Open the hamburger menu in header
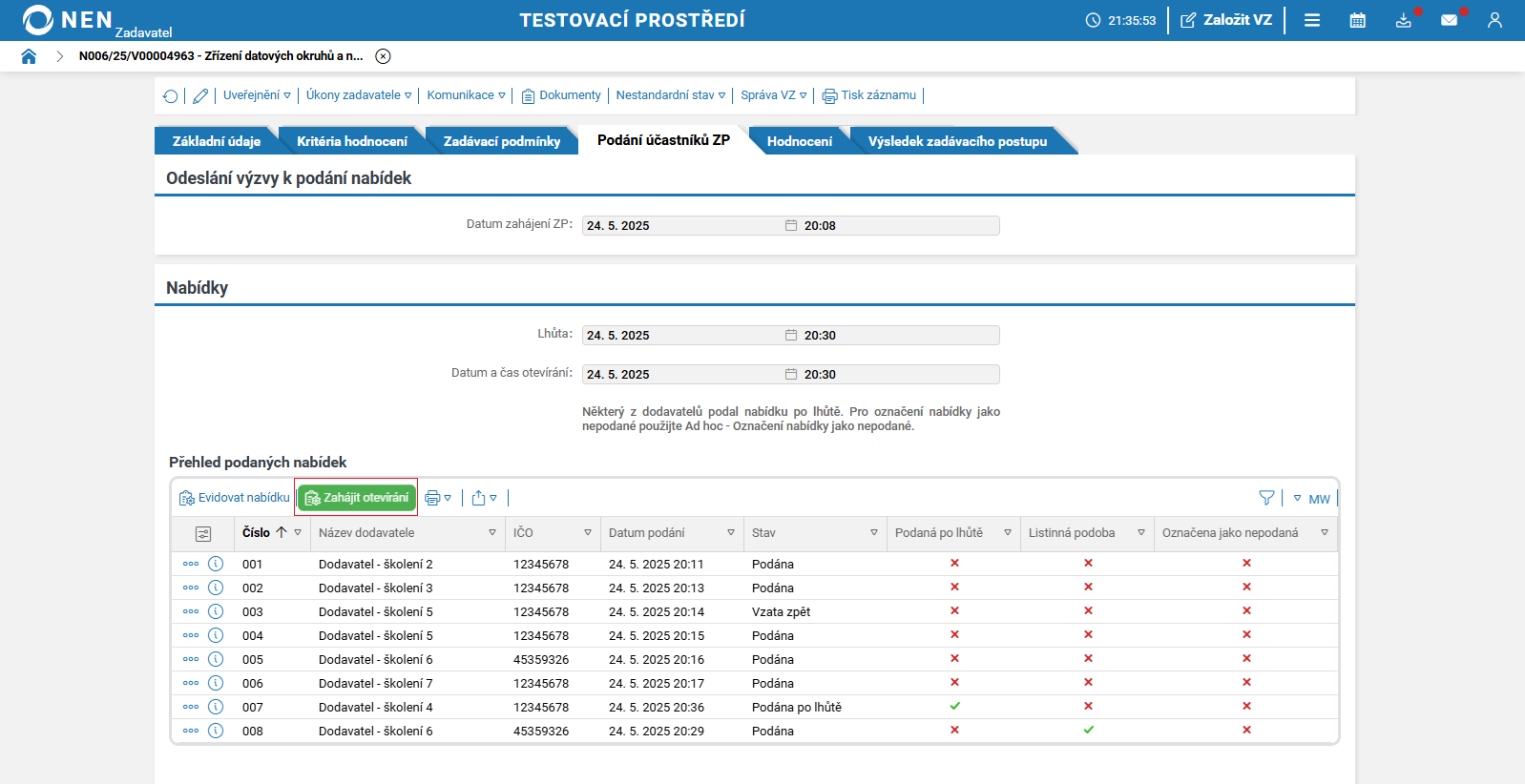 coord(1312,20)
